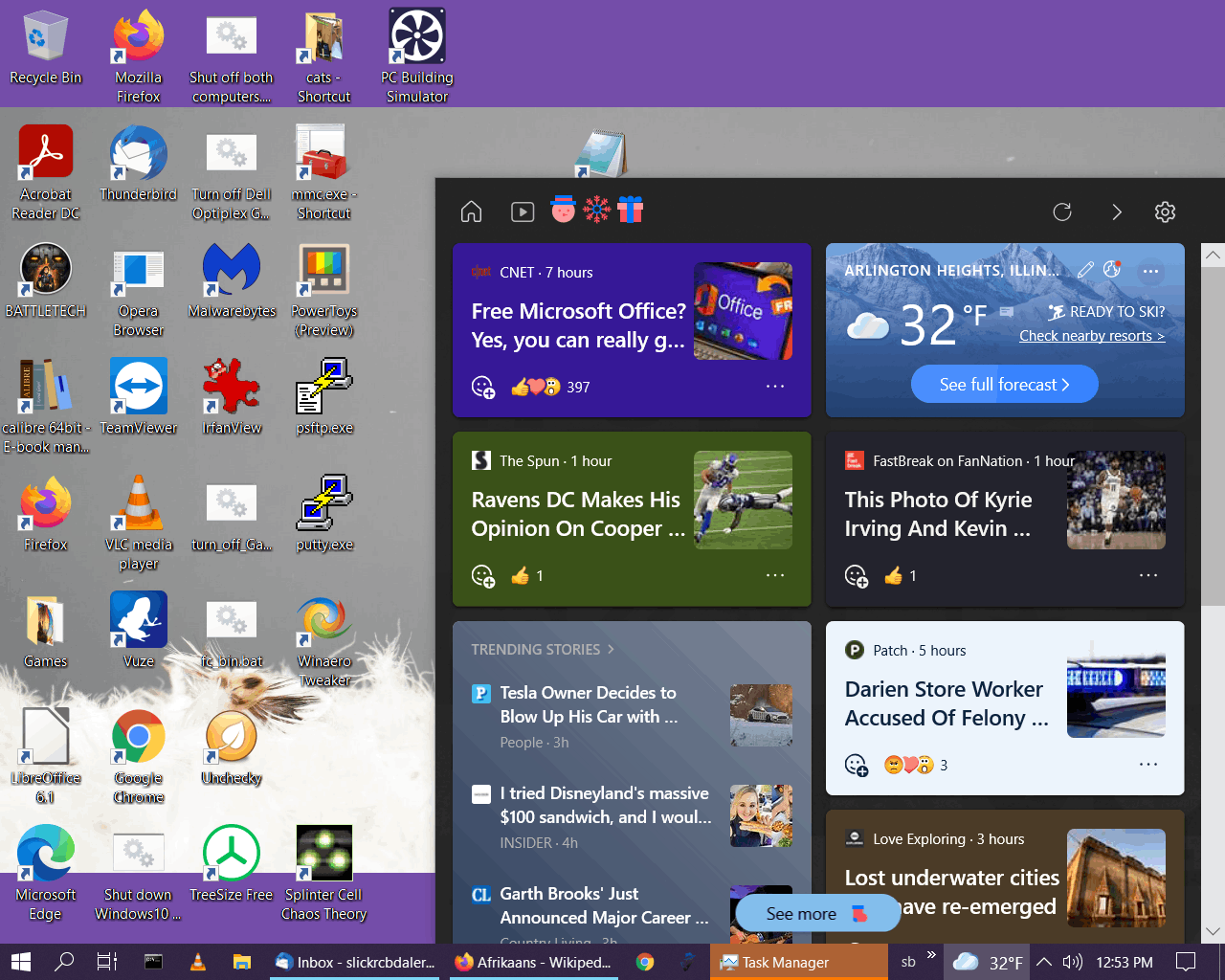Add reaction to the FastBreak article
1225x980 pixels.
coord(857,575)
